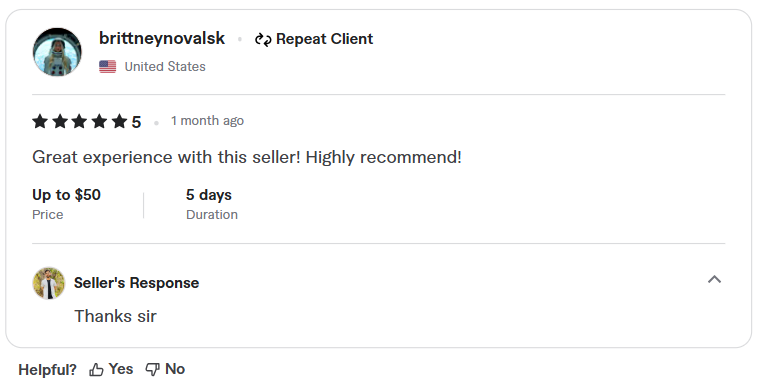This screenshot has height=392, width=766.
Task: Collapse the seller's response with chevron
Action: click(x=714, y=279)
